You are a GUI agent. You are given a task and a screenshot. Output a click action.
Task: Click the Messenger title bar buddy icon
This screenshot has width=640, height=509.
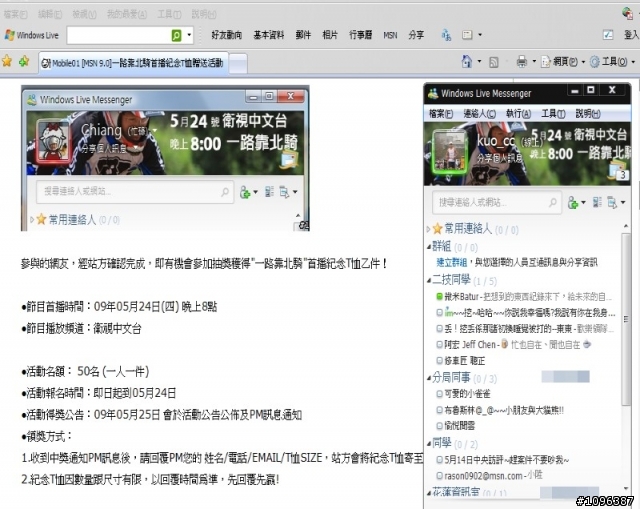(x=433, y=93)
